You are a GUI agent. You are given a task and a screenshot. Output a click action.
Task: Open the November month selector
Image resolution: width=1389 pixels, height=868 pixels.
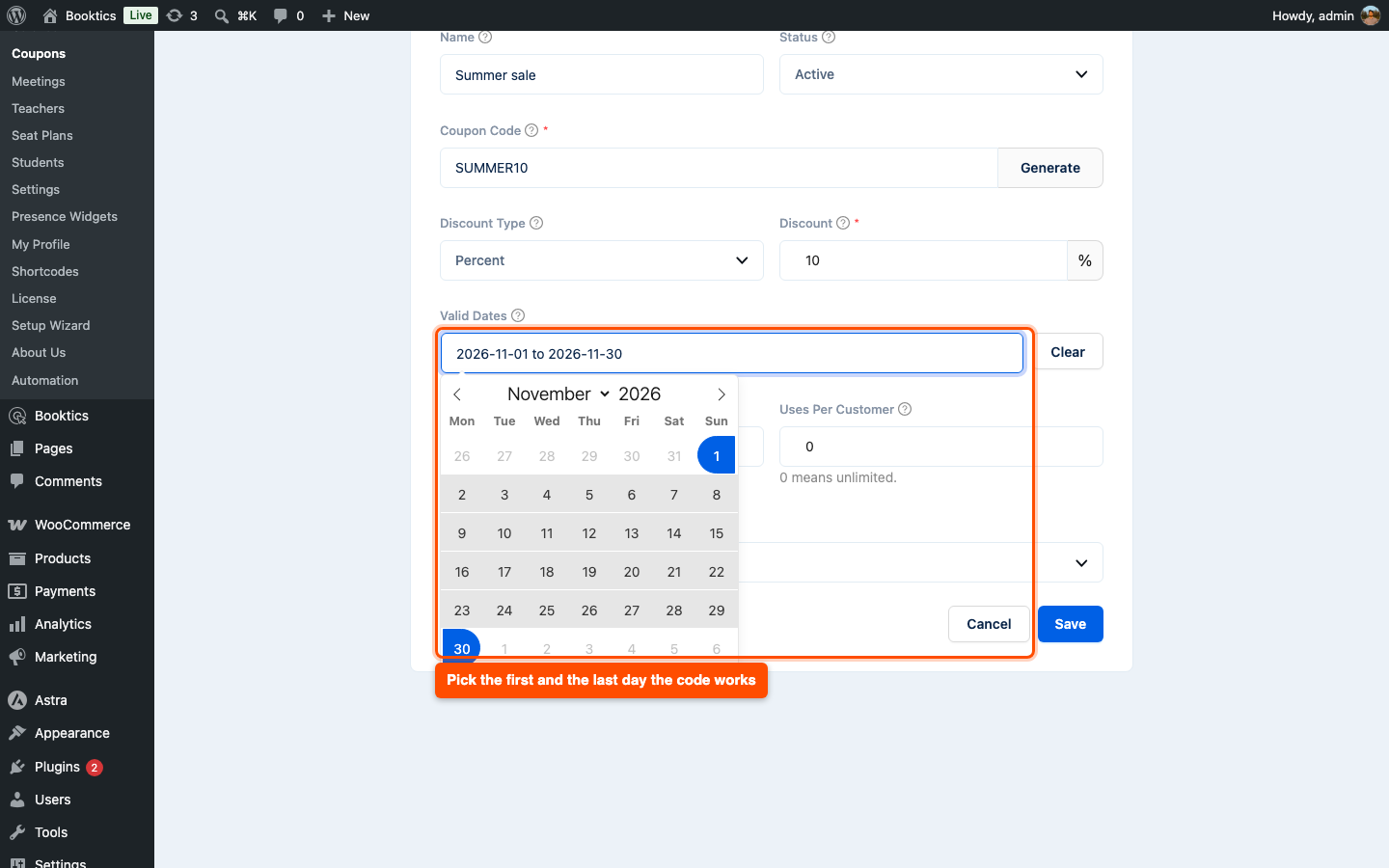click(558, 393)
